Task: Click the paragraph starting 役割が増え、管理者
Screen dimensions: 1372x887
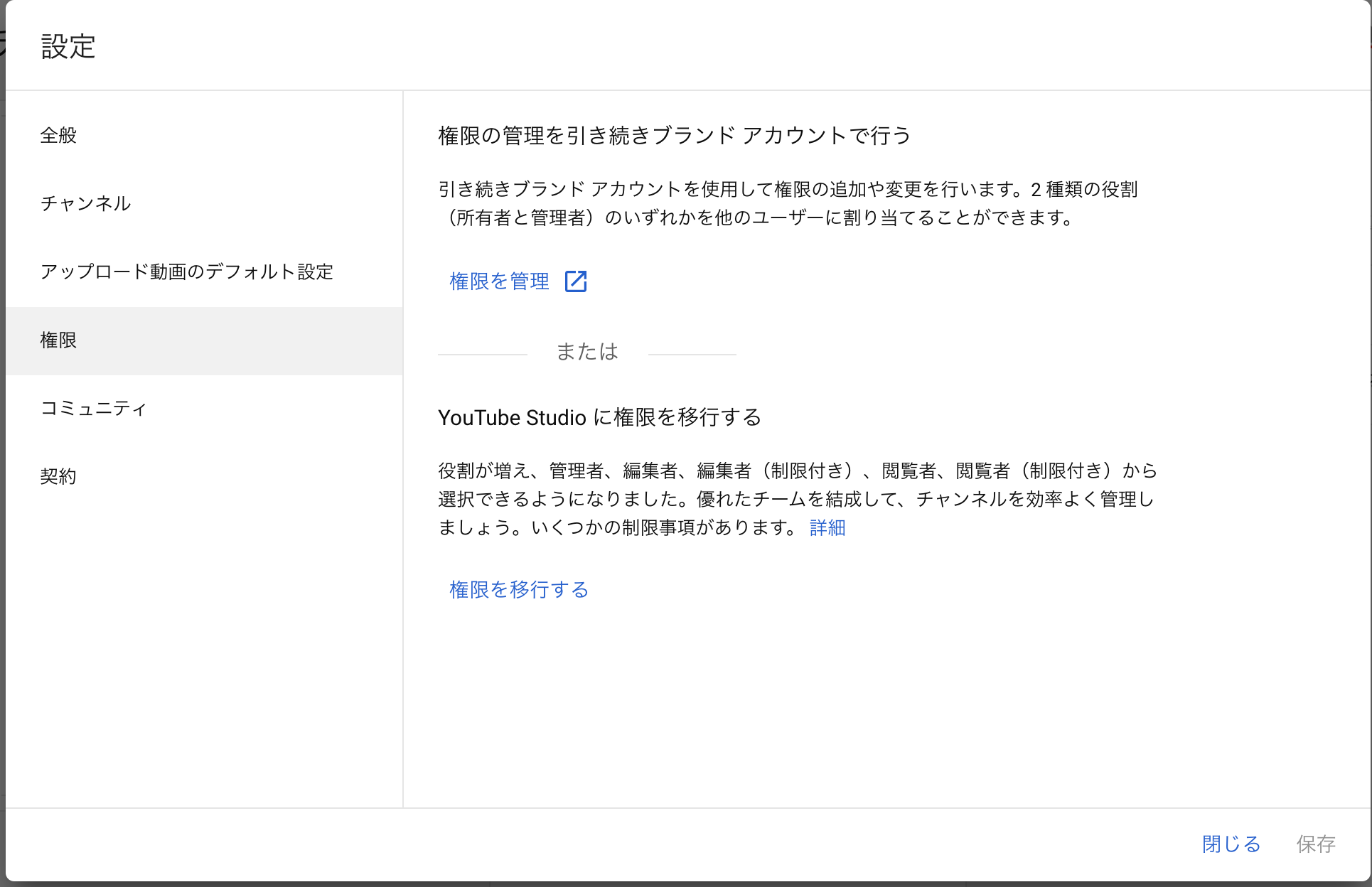Action: [798, 499]
